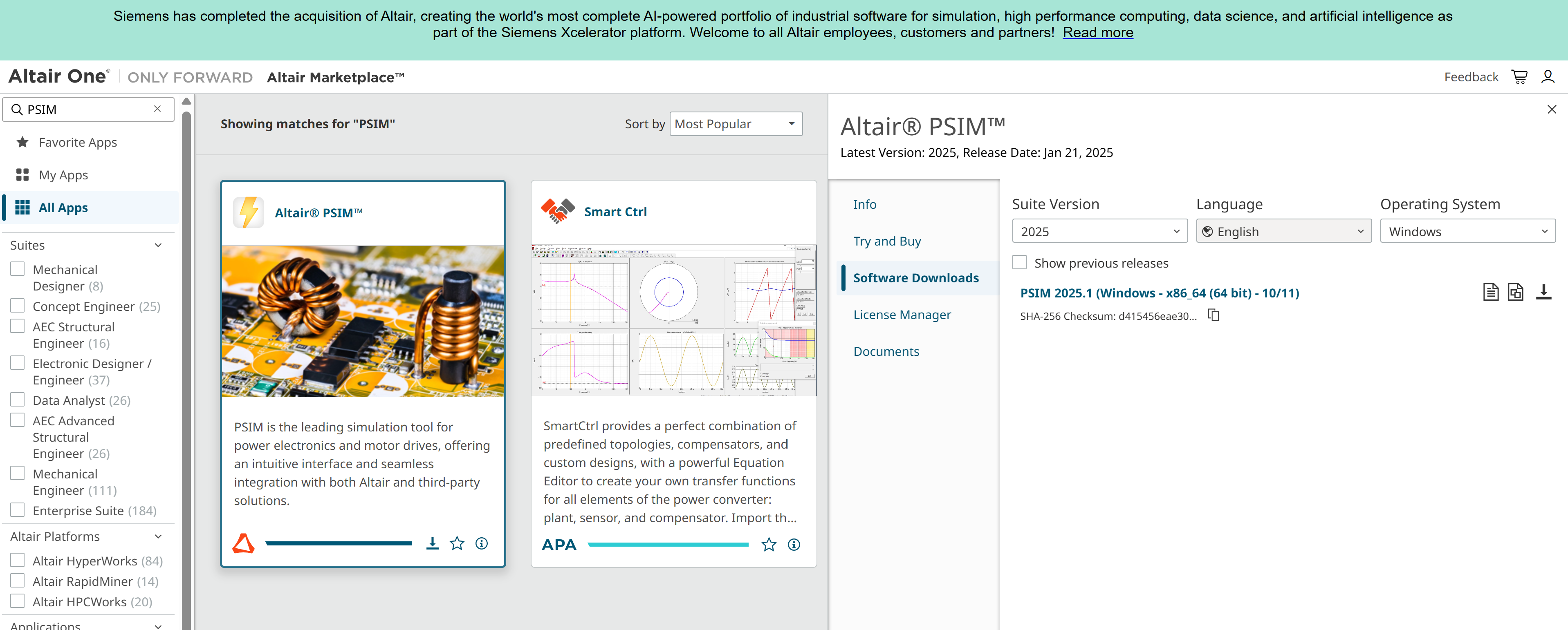Check the Data Analyst filter

(x=18, y=400)
